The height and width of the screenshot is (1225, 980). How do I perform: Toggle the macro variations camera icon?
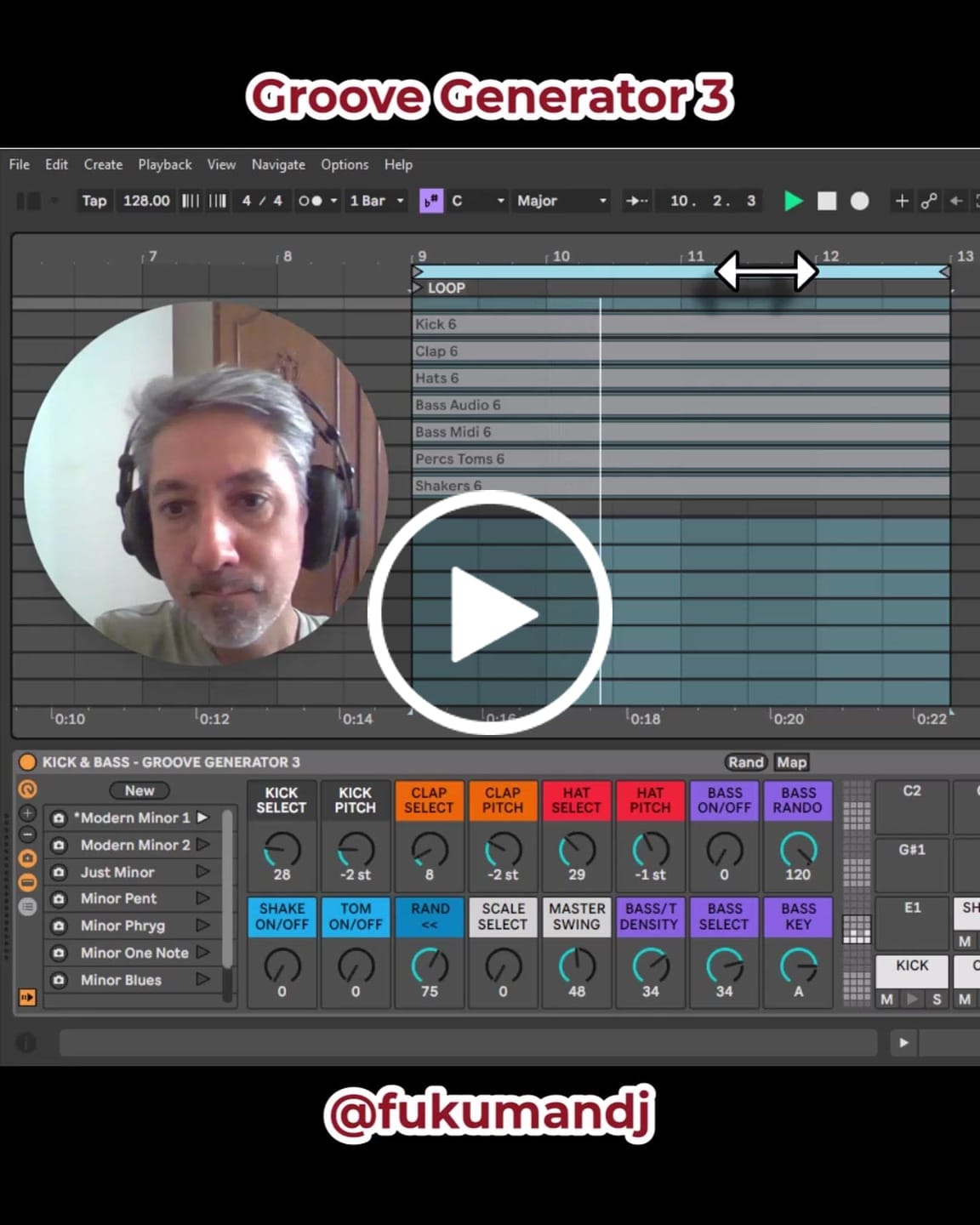point(27,858)
